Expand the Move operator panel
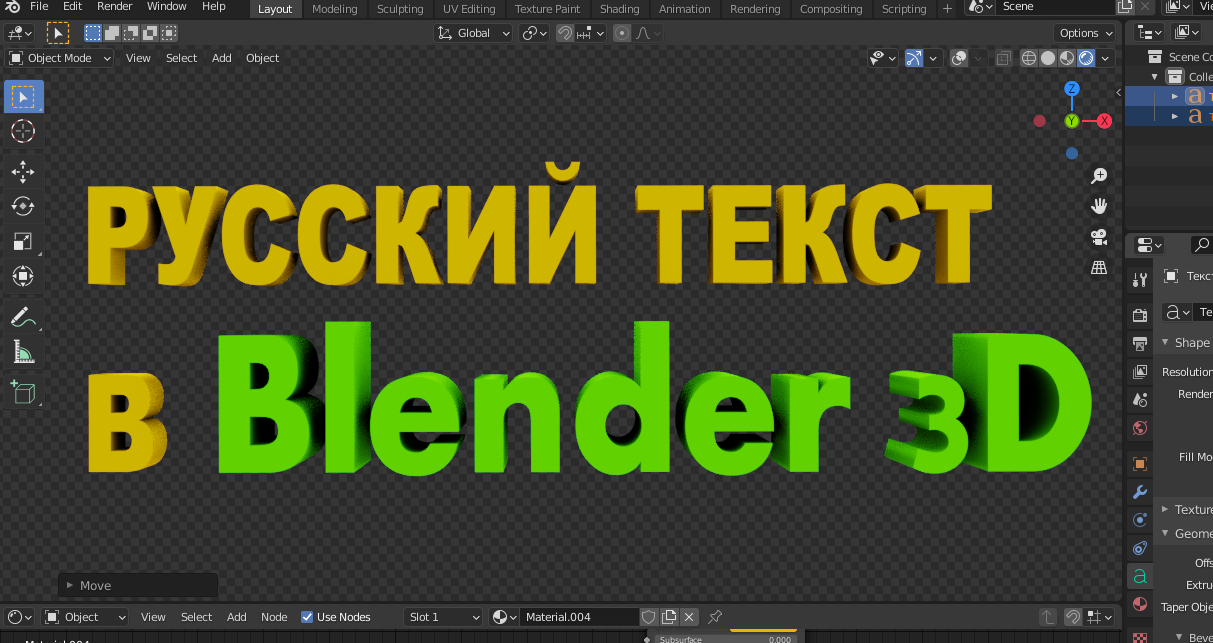Image resolution: width=1213 pixels, height=643 pixels. [x=138, y=585]
